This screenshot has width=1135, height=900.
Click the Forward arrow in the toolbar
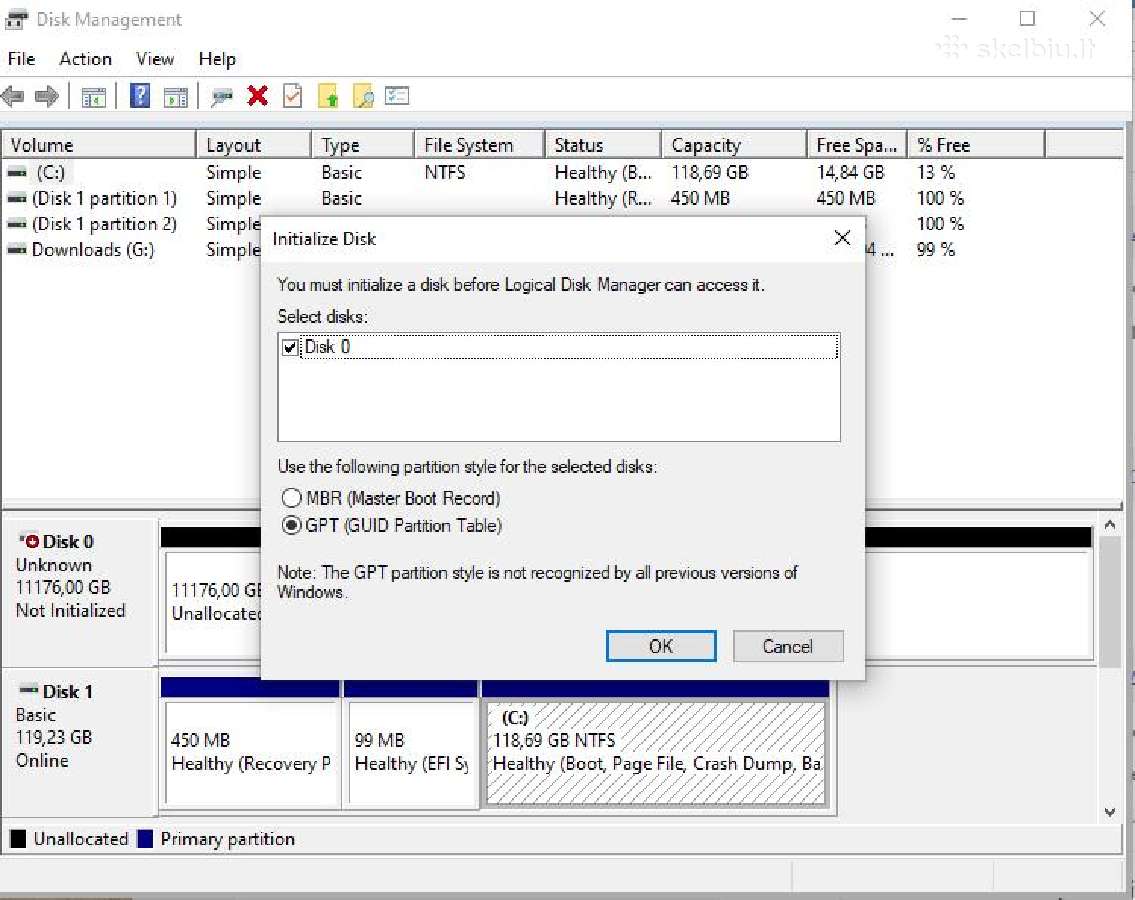coord(47,96)
